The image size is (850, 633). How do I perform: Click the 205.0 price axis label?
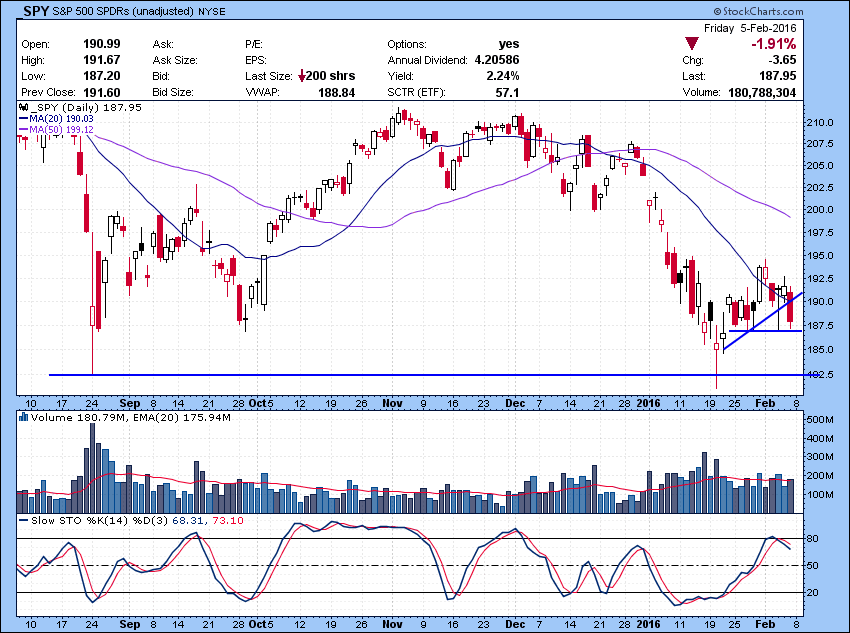pyautogui.click(x=821, y=166)
